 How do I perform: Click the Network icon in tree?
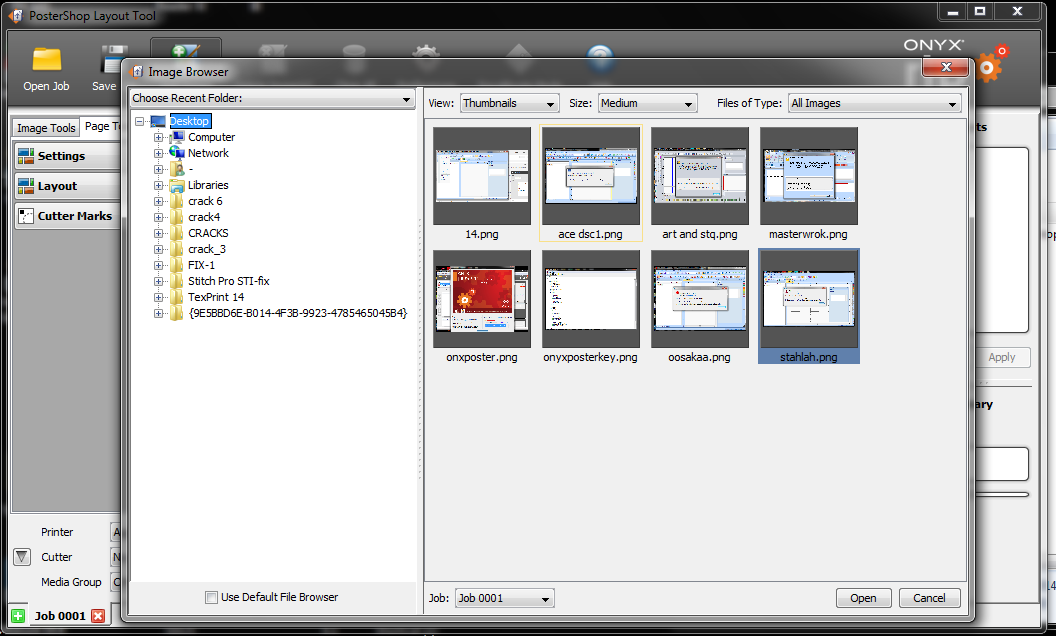[x=177, y=153]
